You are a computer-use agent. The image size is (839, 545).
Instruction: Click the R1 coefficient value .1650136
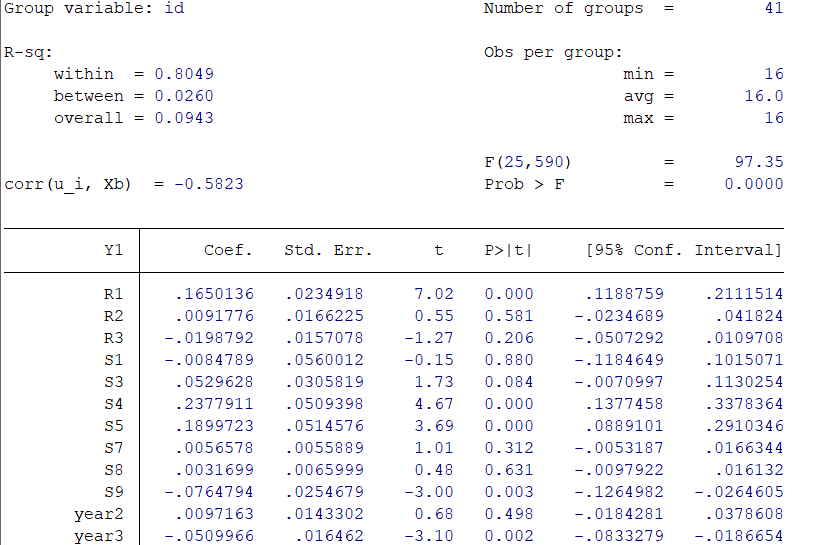coord(214,294)
